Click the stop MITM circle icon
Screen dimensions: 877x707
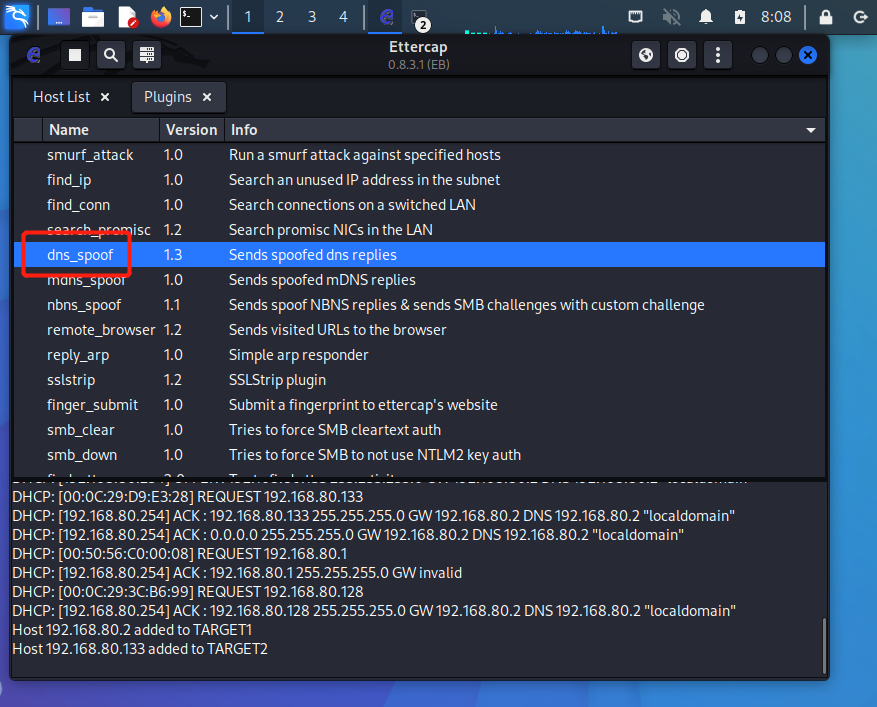click(x=682, y=55)
